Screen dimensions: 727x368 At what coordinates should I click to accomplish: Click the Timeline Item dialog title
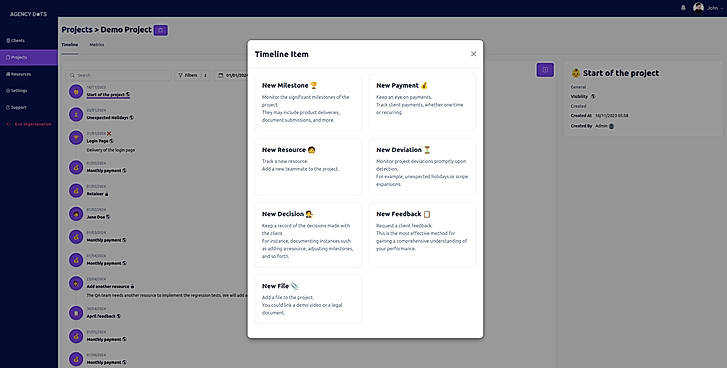281,54
